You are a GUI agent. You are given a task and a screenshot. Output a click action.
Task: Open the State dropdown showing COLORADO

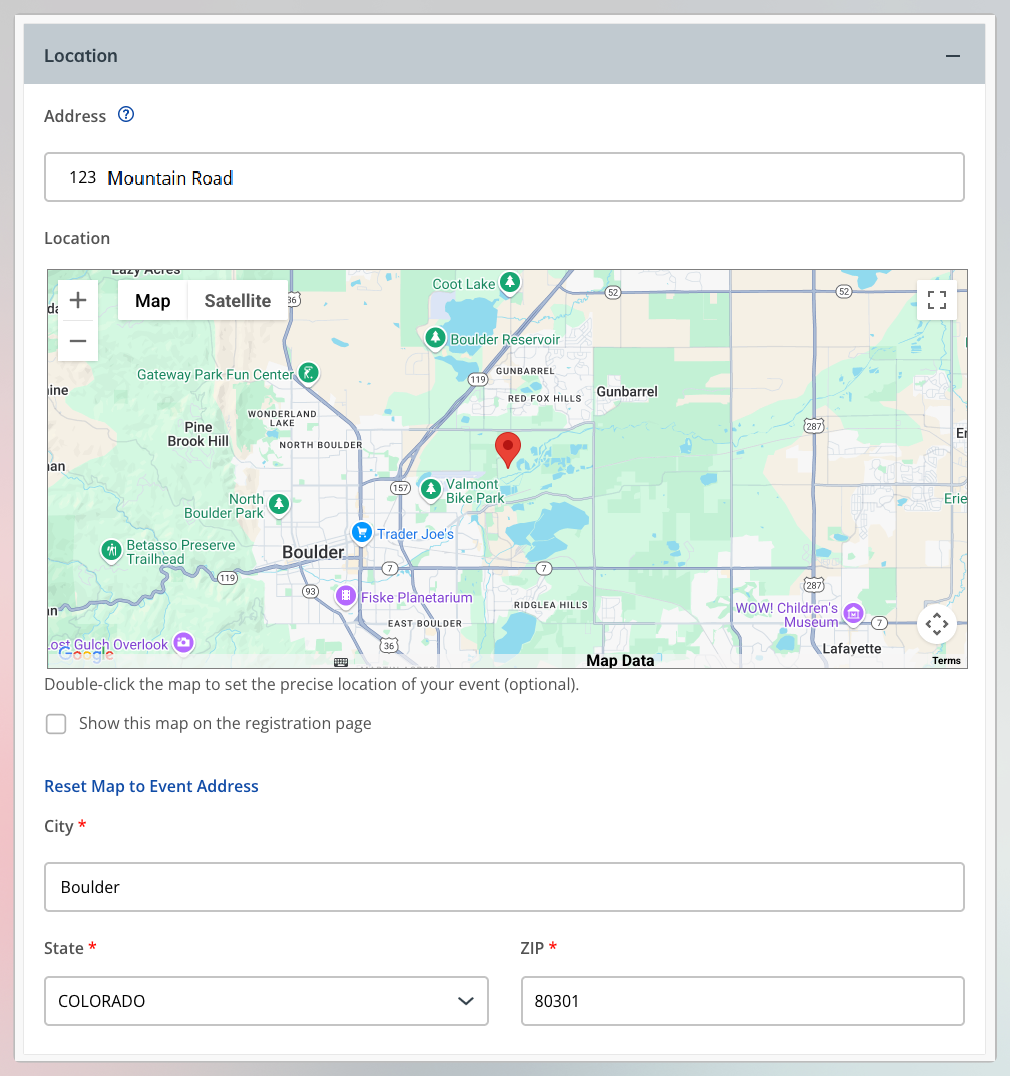tap(266, 1001)
